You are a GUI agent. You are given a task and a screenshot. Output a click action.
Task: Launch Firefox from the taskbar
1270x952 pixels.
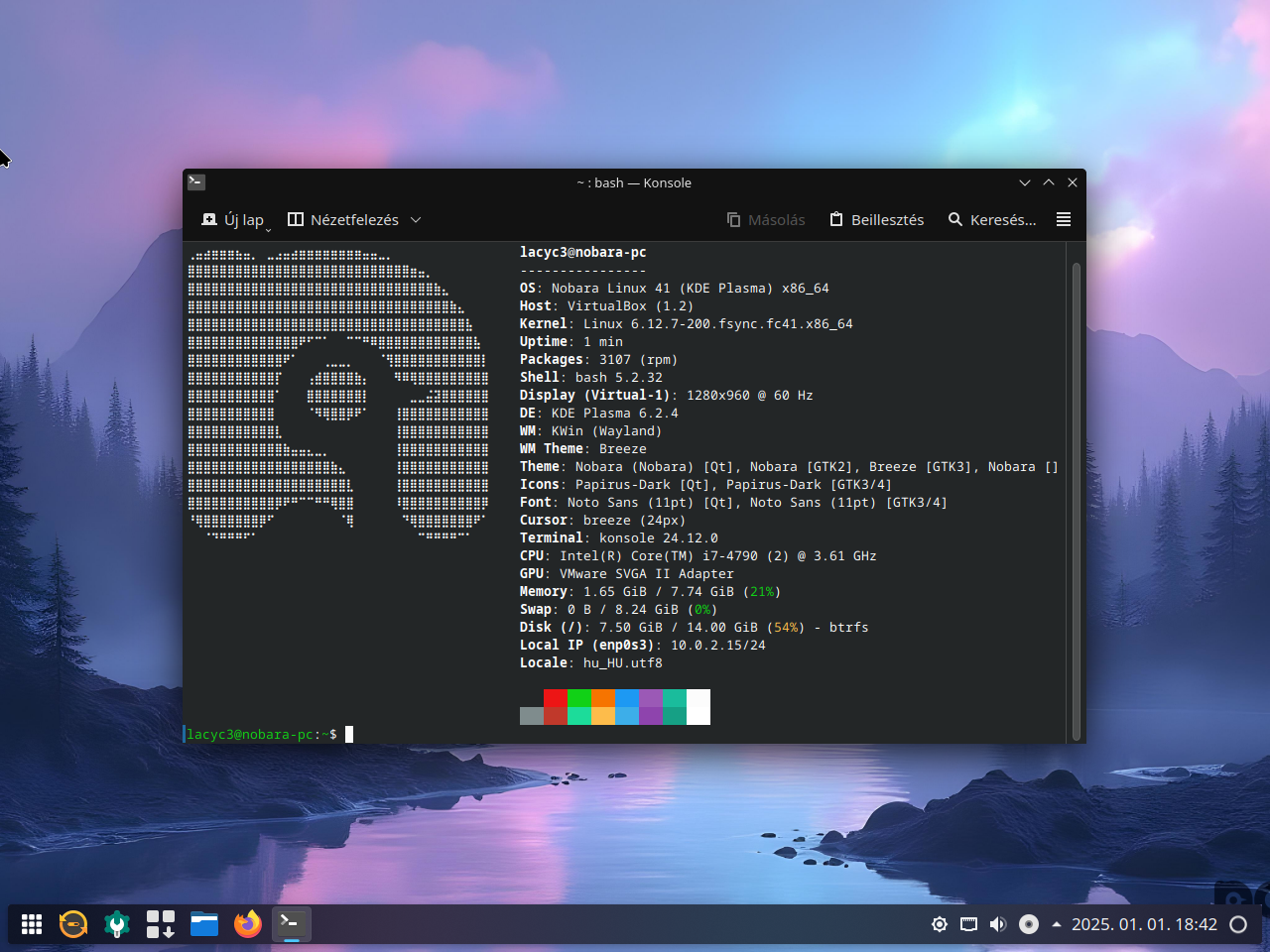click(248, 924)
